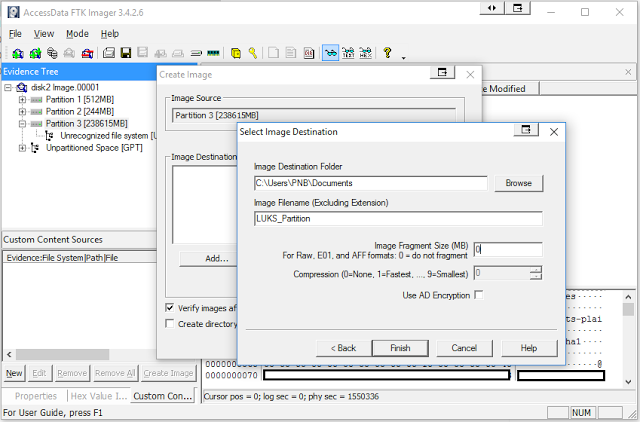Open the Help menu
640x422 pixels.
(x=110, y=34)
